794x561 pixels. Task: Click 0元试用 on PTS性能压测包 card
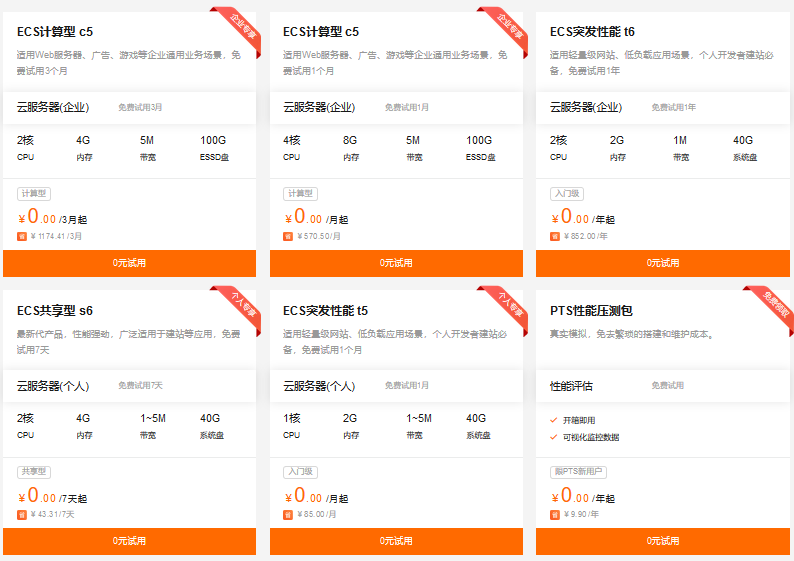coord(663,541)
